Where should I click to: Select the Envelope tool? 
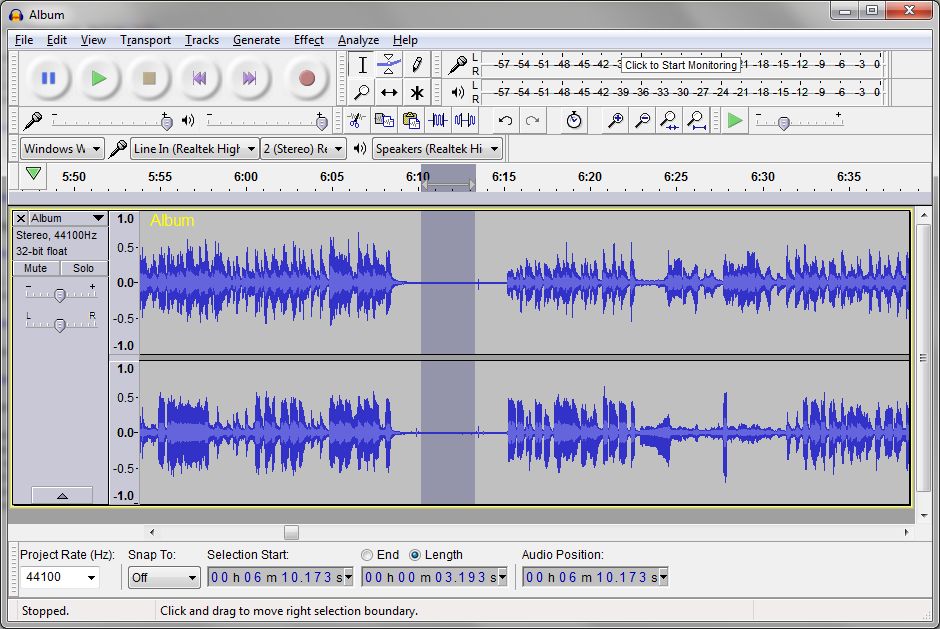(x=389, y=64)
